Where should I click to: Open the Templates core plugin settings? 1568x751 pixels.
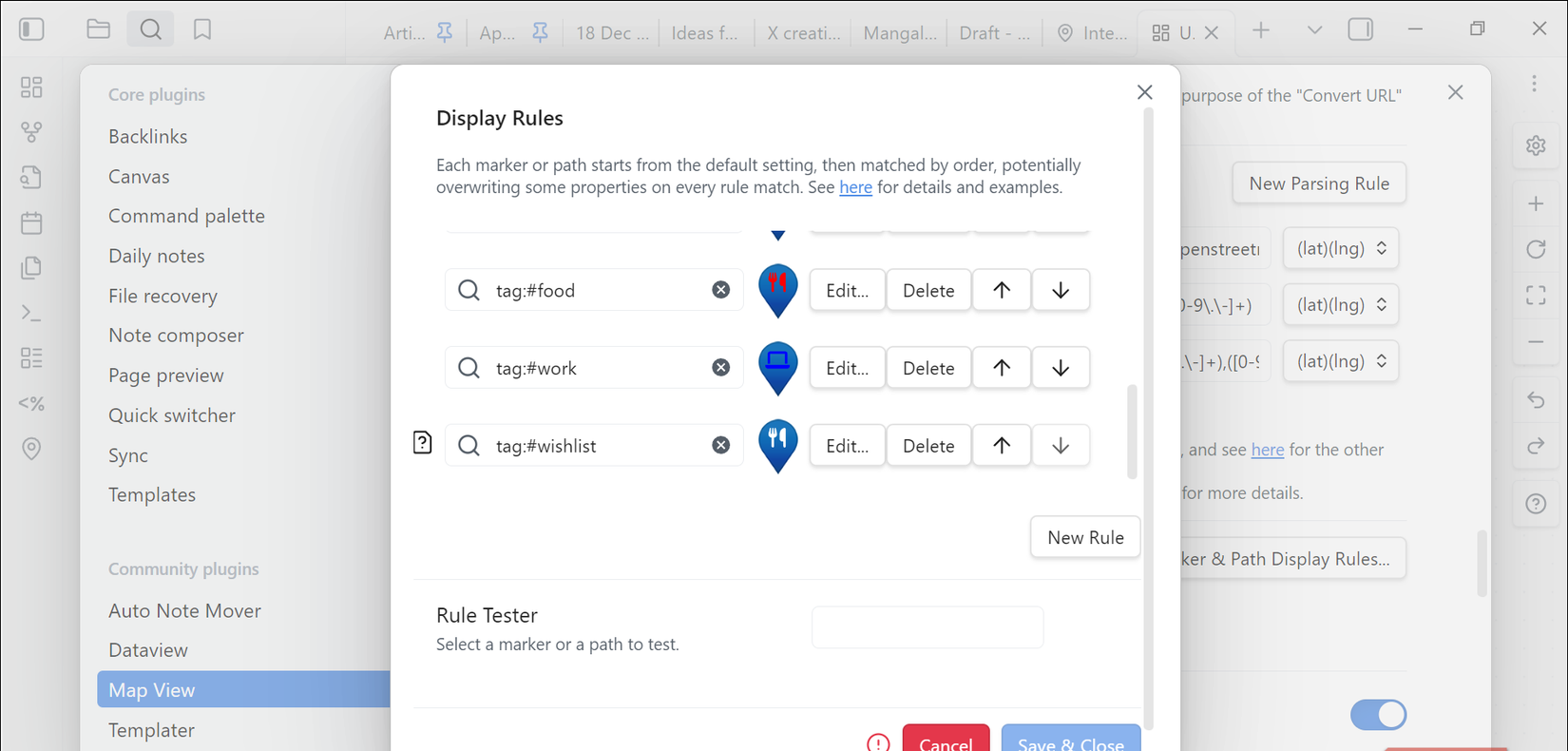click(x=152, y=494)
